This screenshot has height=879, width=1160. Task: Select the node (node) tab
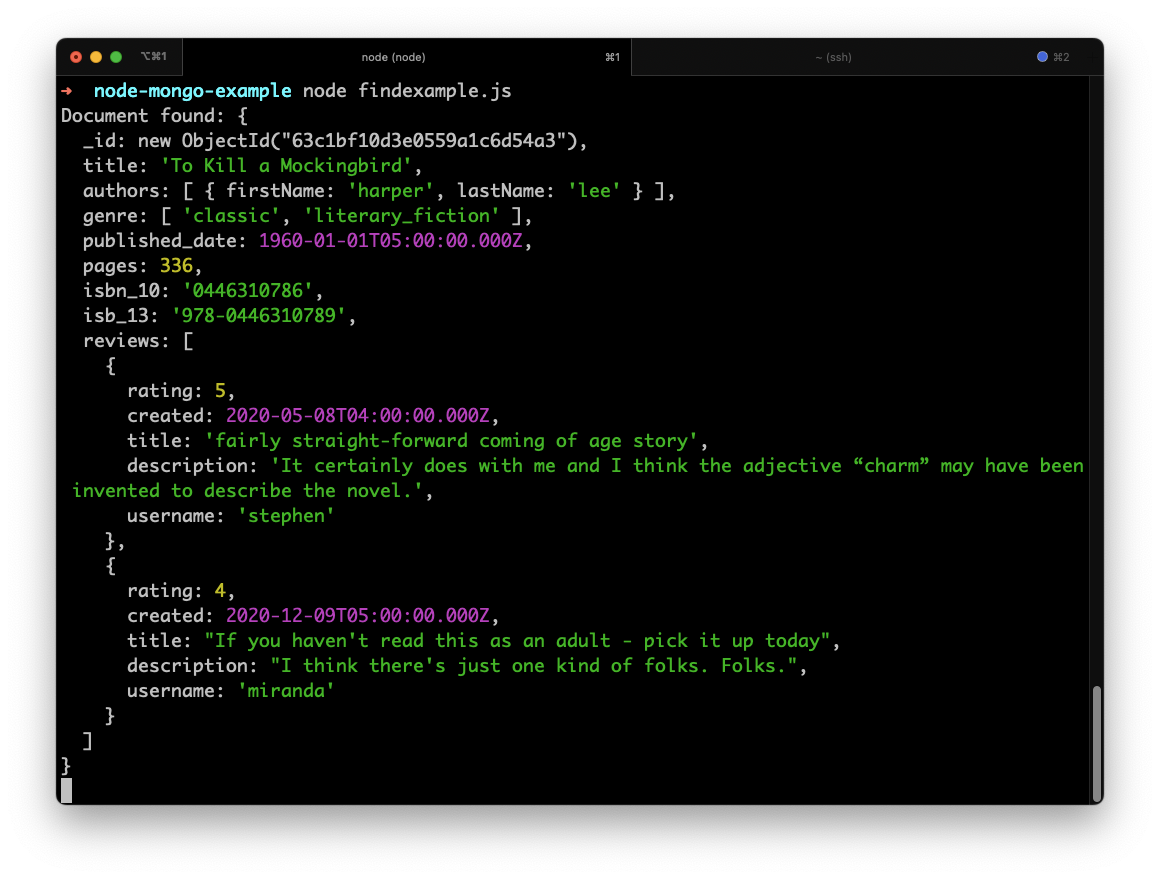[393, 57]
